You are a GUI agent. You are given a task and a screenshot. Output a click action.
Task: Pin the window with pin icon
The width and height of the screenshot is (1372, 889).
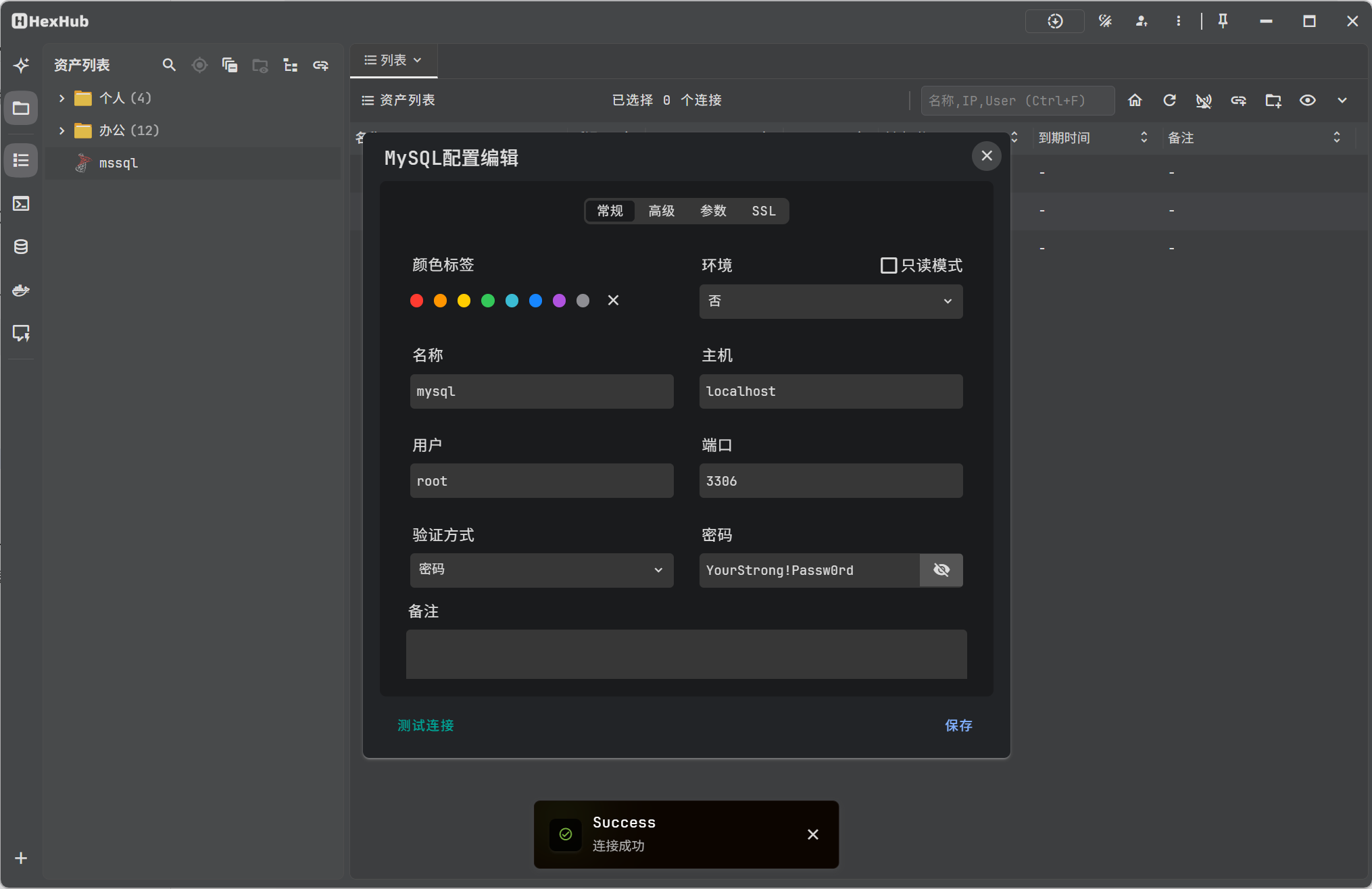1223,21
